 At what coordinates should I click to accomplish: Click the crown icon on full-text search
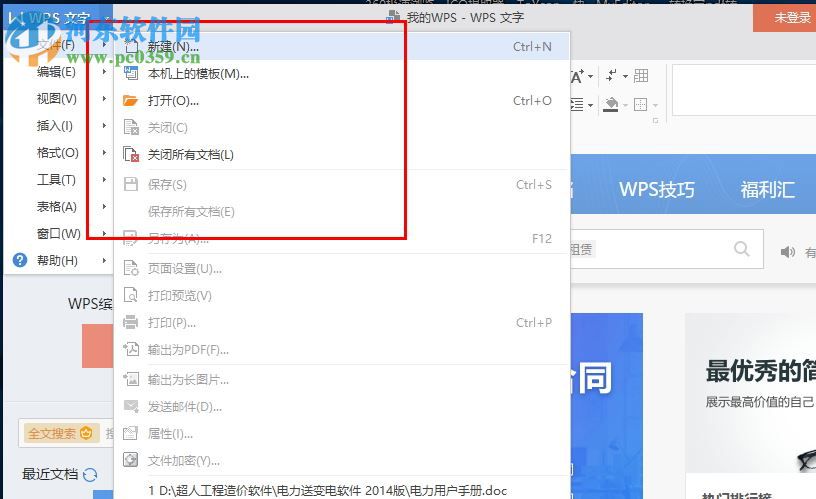click(86, 433)
